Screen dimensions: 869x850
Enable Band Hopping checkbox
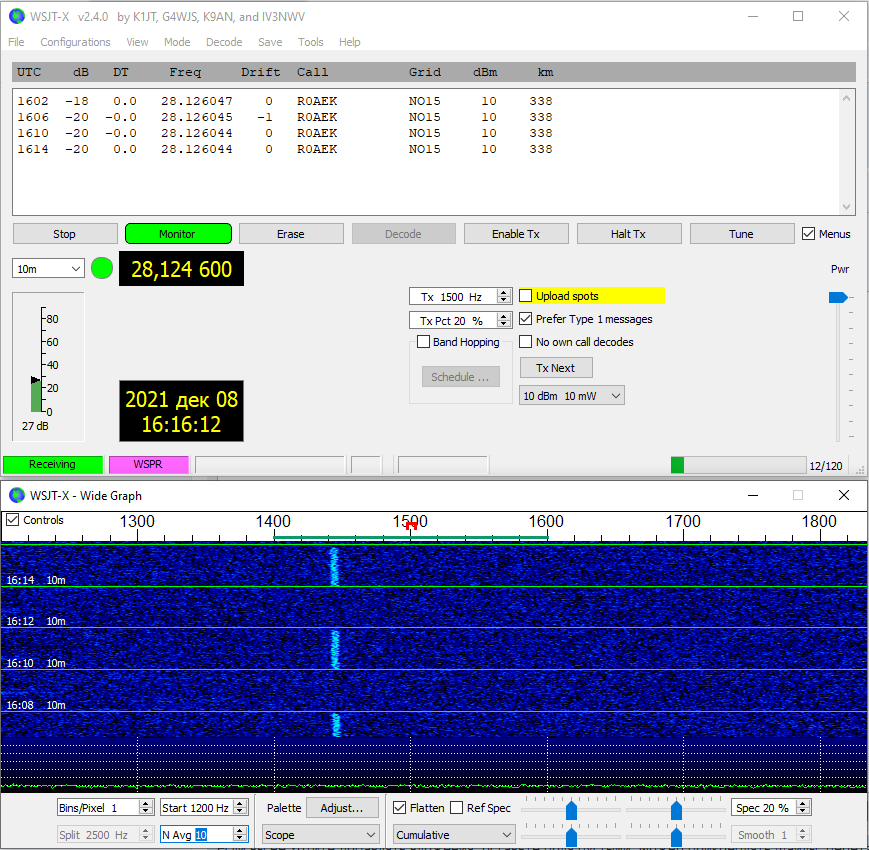423,341
